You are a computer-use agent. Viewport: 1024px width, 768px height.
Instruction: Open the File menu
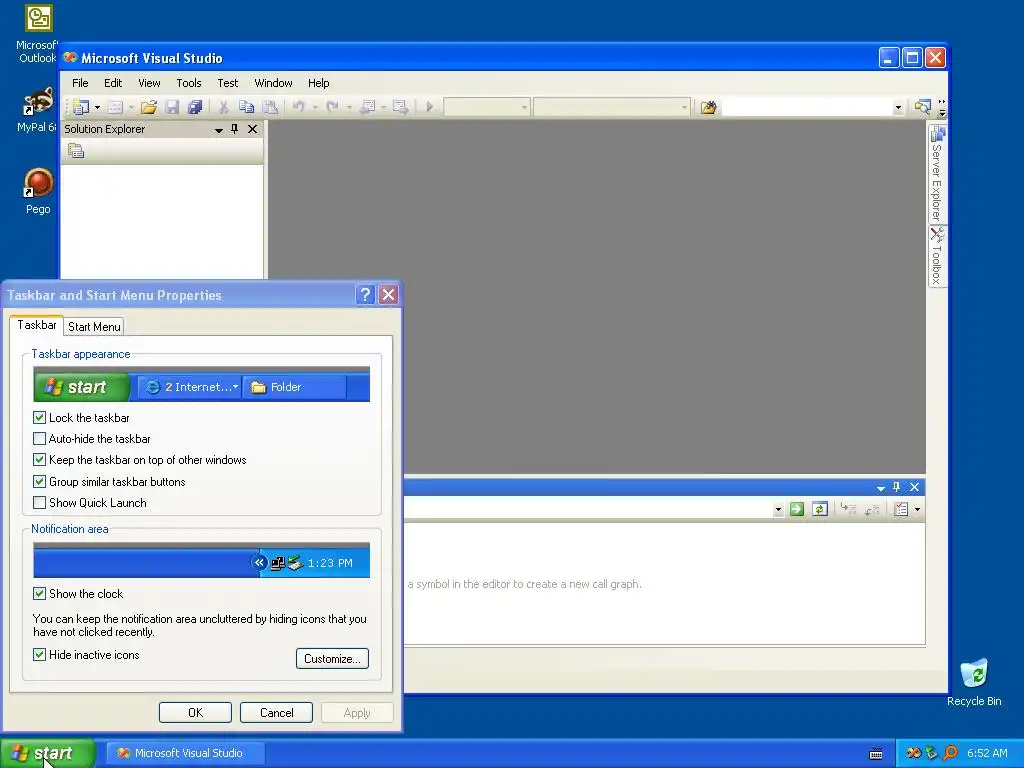pyautogui.click(x=80, y=83)
